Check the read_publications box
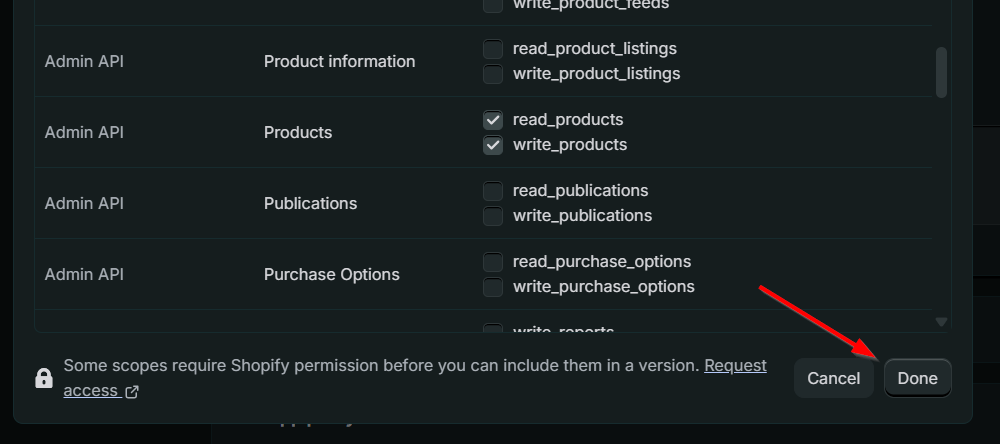1000x444 pixels. [493, 191]
